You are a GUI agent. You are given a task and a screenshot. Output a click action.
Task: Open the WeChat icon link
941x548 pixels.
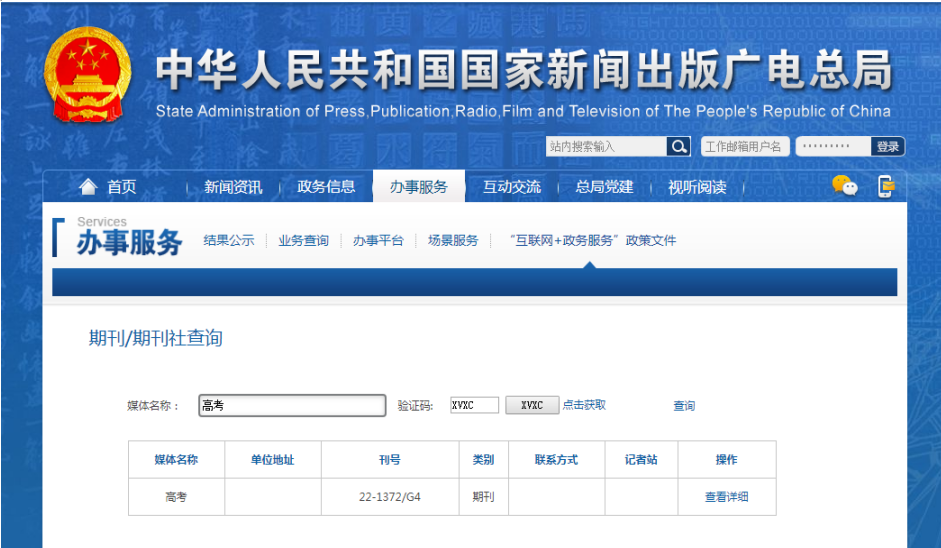tap(845, 187)
